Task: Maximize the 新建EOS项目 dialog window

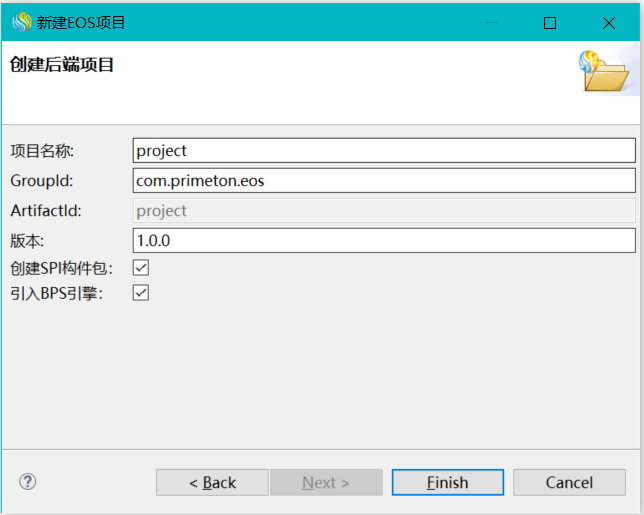Action: tap(550, 22)
